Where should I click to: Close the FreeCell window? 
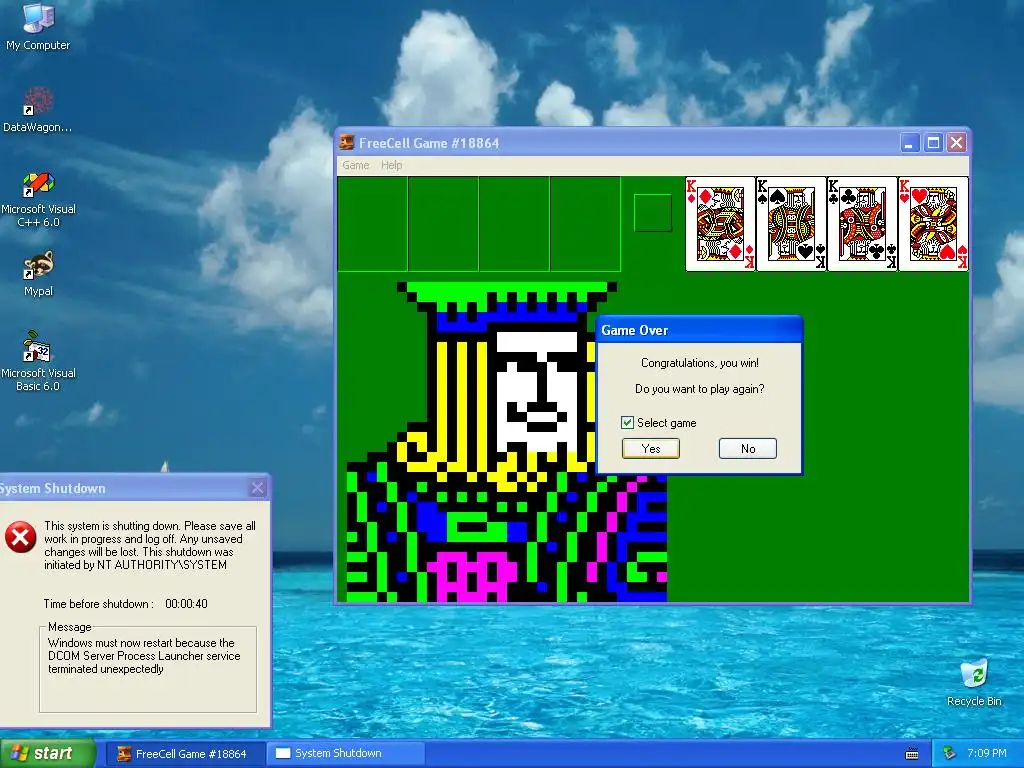957,142
